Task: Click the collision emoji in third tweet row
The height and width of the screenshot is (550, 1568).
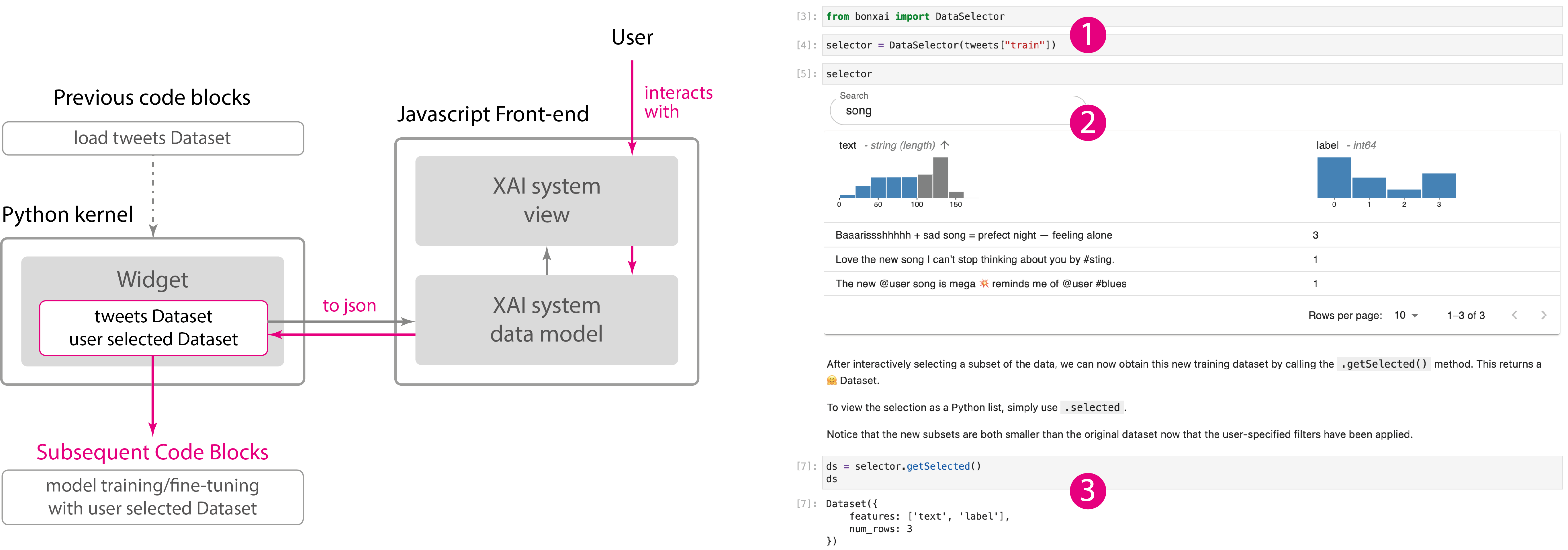Action: 984,283
